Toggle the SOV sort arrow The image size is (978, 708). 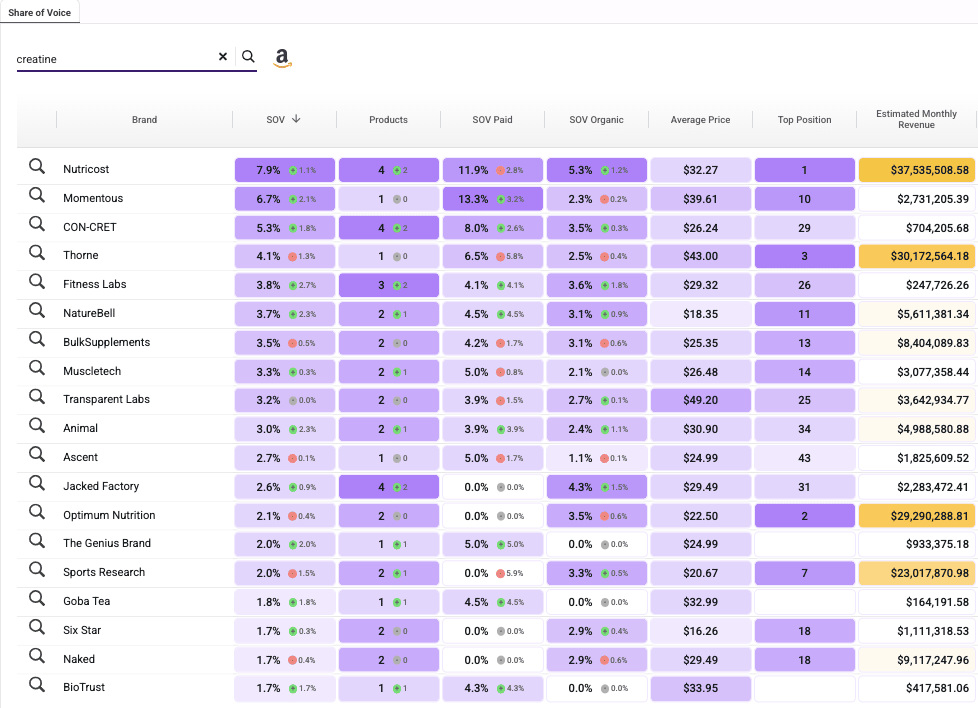click(296, 119)
